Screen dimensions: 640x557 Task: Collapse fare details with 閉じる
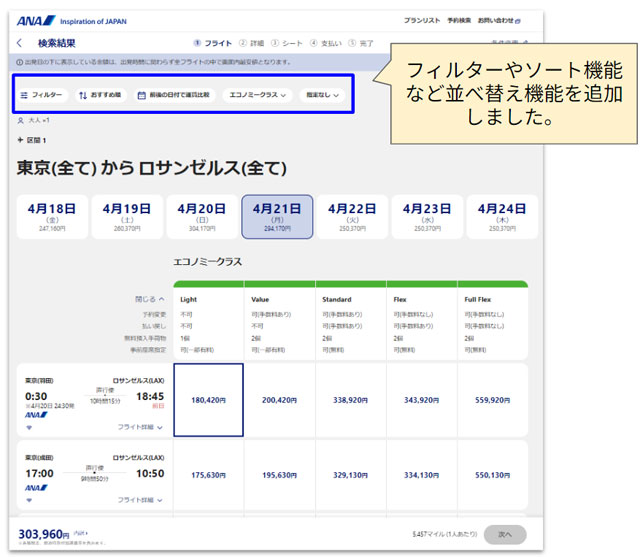(150, 299)
